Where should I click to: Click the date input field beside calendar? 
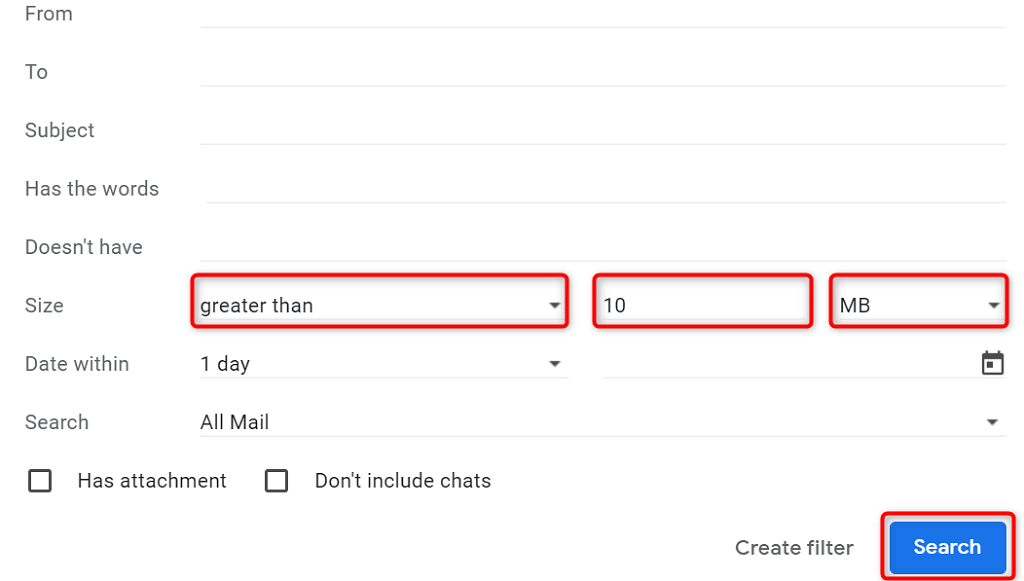tap(785, 364)
